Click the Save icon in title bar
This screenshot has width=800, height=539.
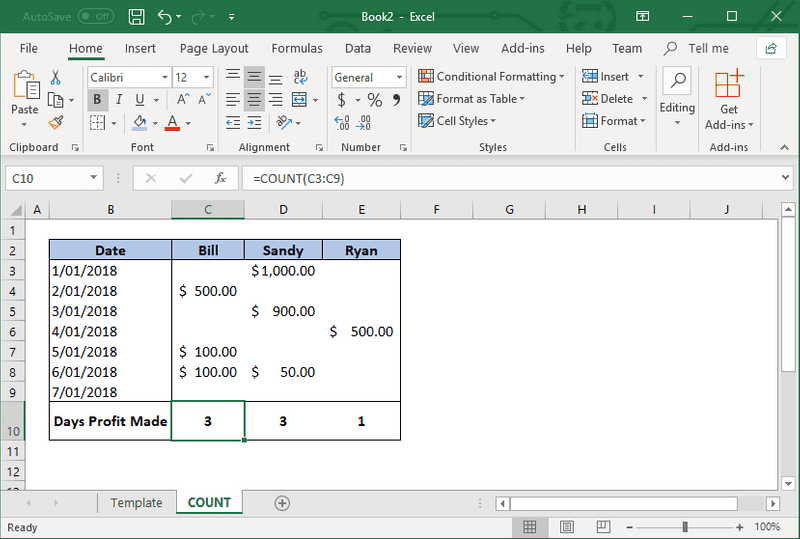click(x=136, y=17)
